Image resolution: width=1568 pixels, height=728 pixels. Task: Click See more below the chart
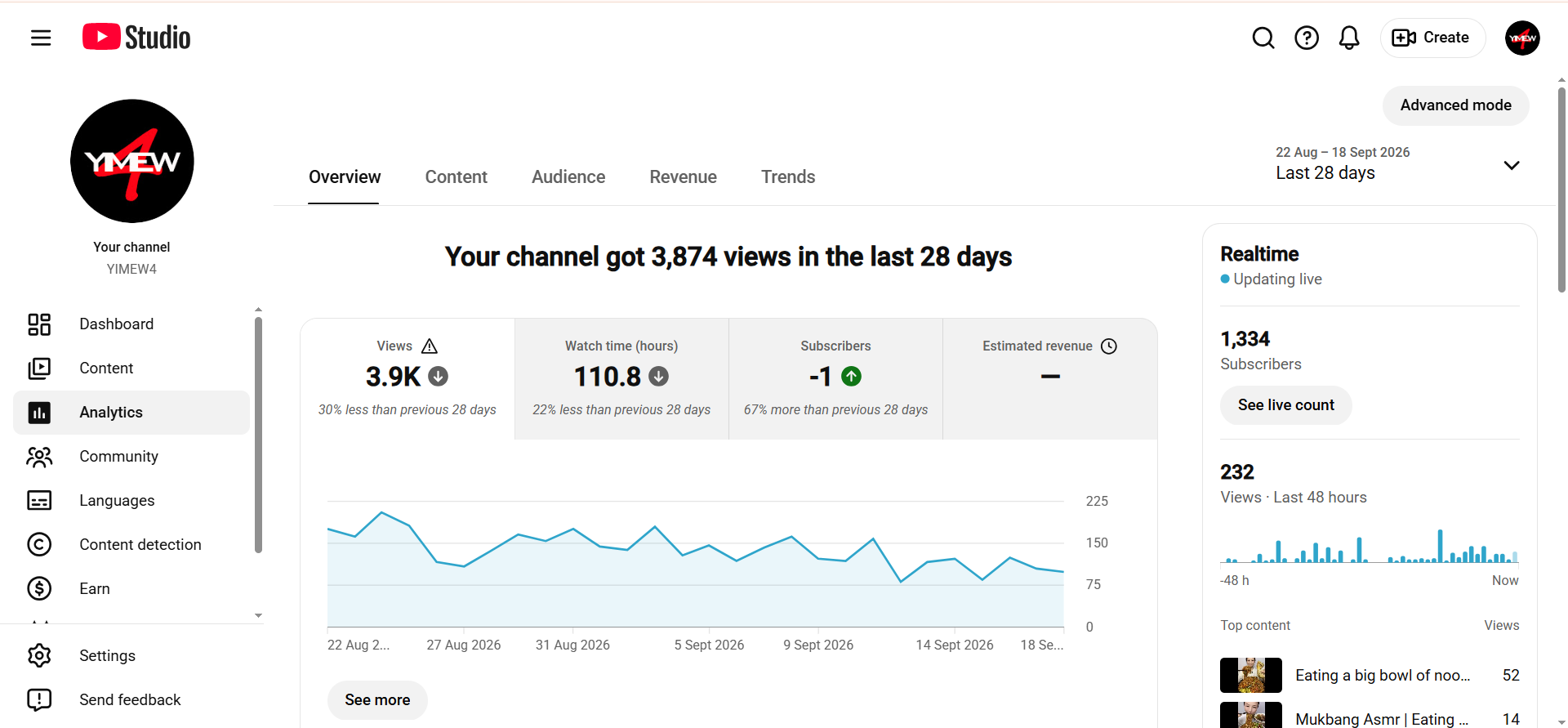pos(377,700)
